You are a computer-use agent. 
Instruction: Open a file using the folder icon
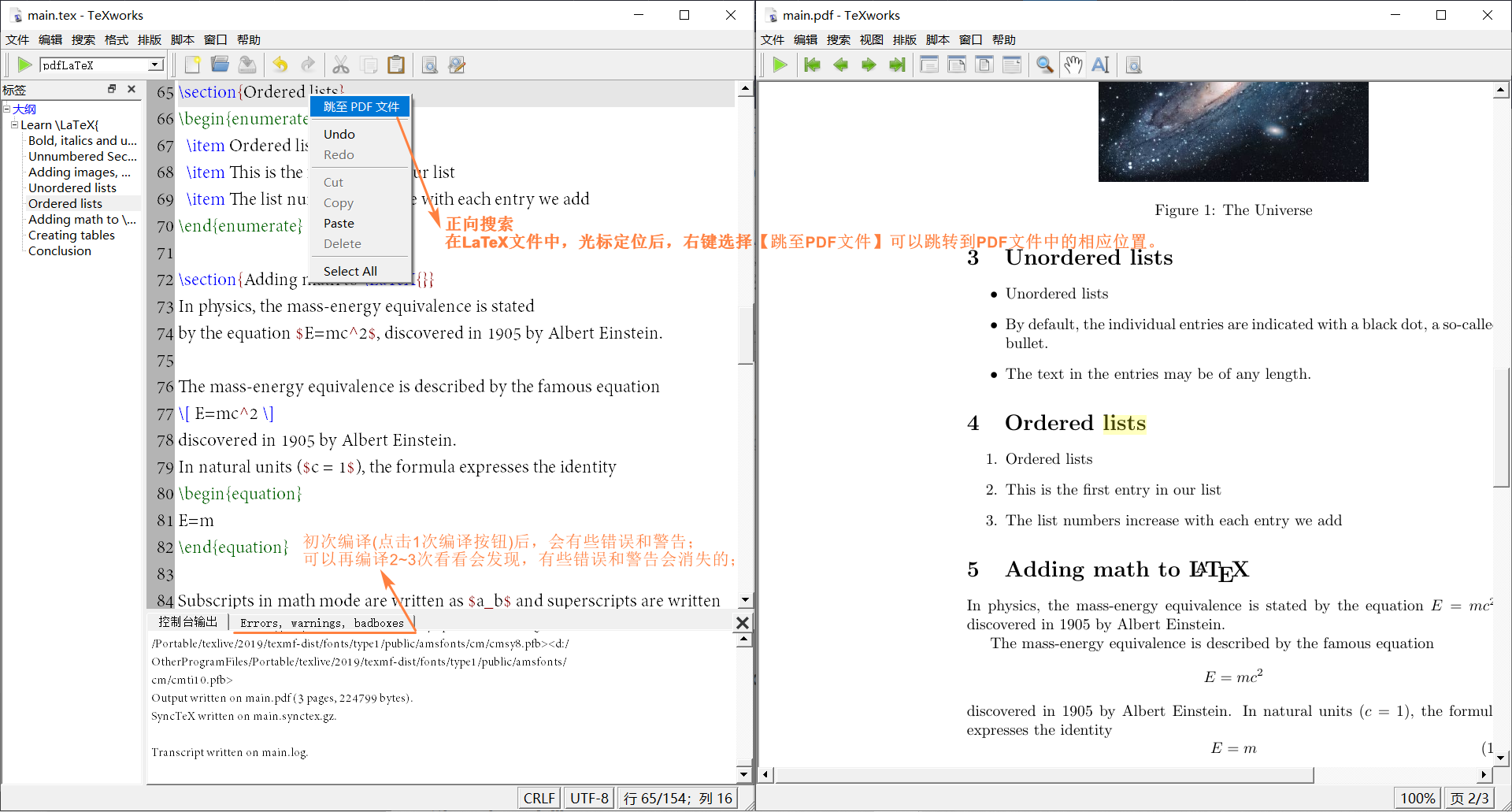click(220, 65)
